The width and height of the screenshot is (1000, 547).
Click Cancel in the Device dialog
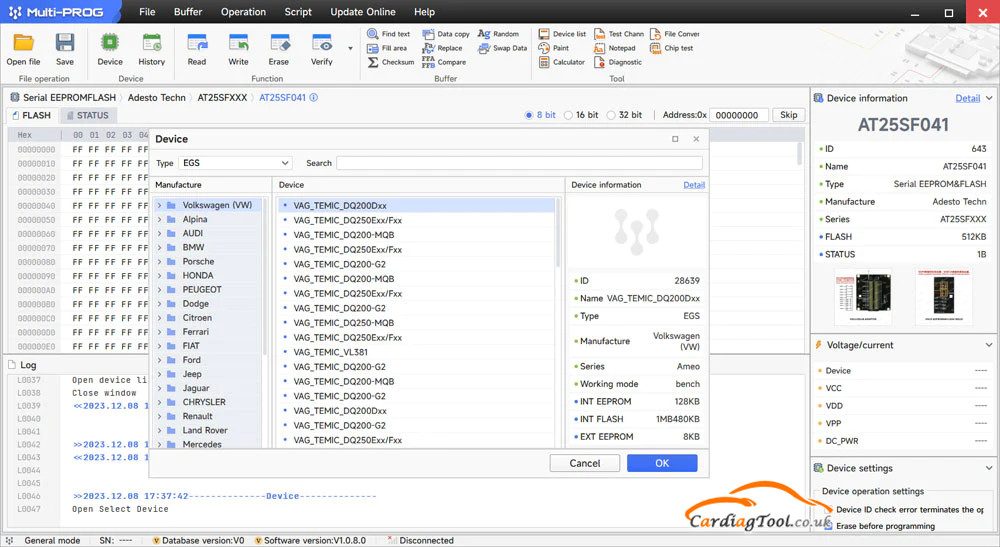585,463
